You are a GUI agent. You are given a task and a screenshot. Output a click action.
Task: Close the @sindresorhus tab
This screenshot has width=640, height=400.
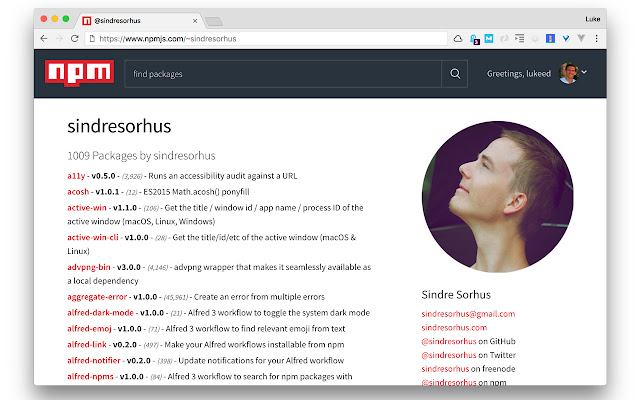[x=195, y=21]
